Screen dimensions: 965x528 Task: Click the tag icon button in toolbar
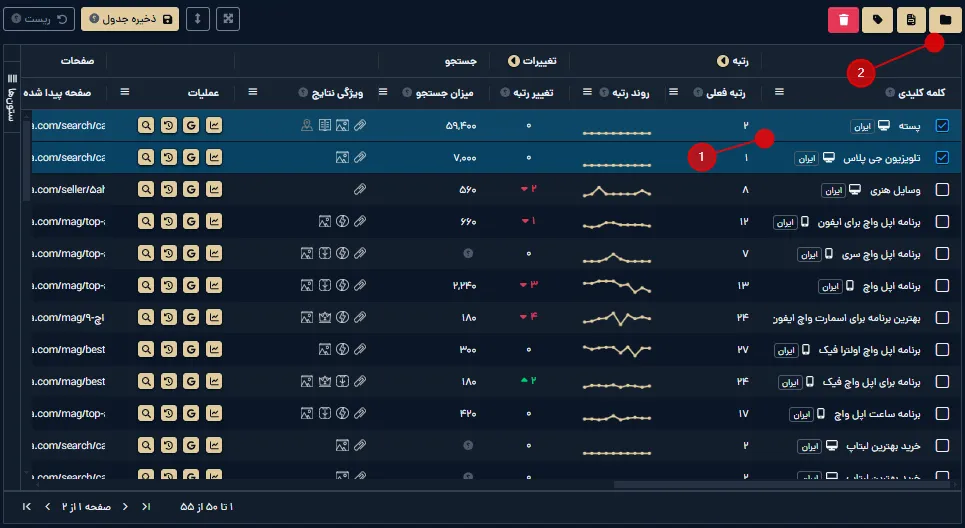[878, 20]
